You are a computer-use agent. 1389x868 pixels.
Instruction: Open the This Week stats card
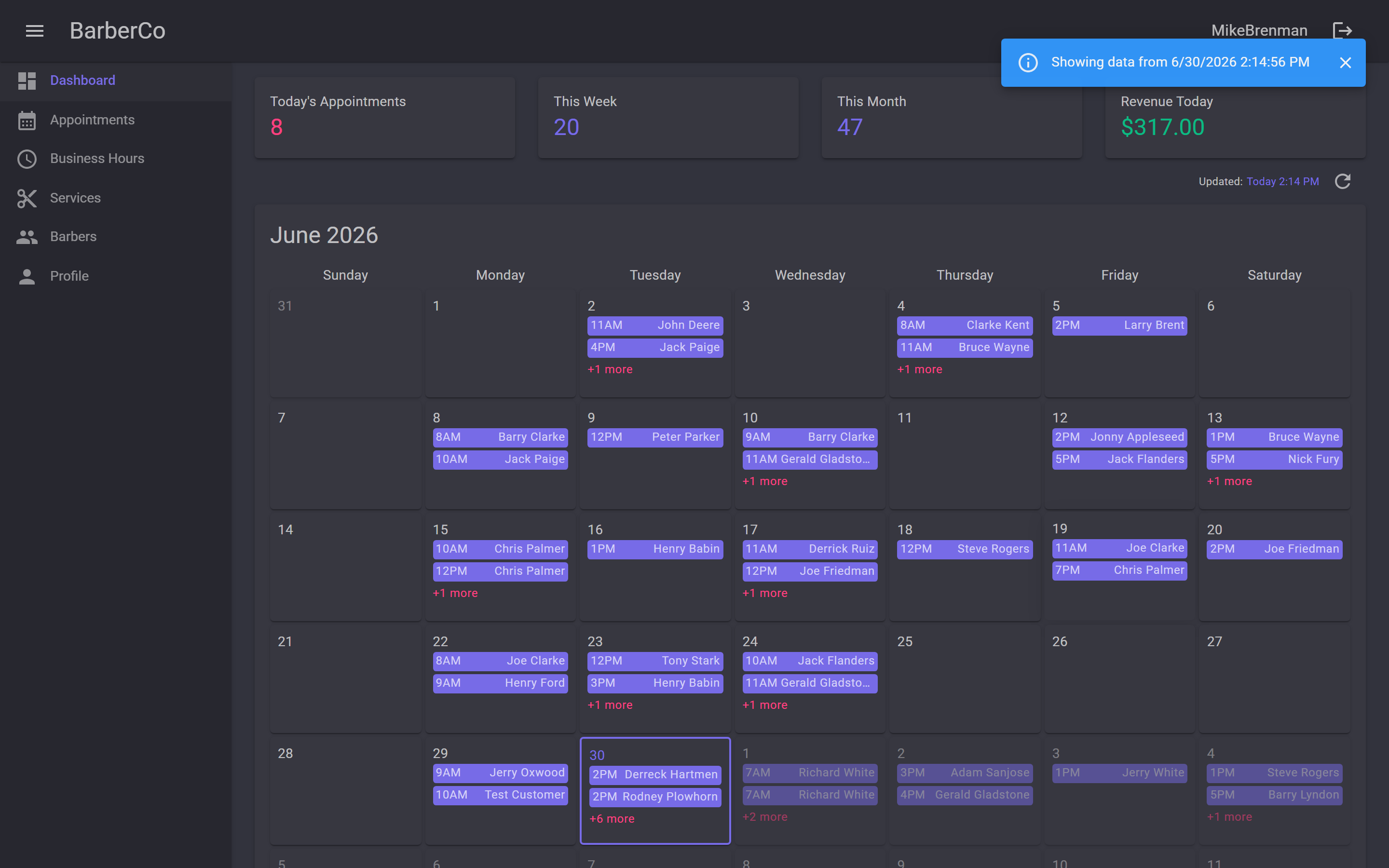[668, 118]
